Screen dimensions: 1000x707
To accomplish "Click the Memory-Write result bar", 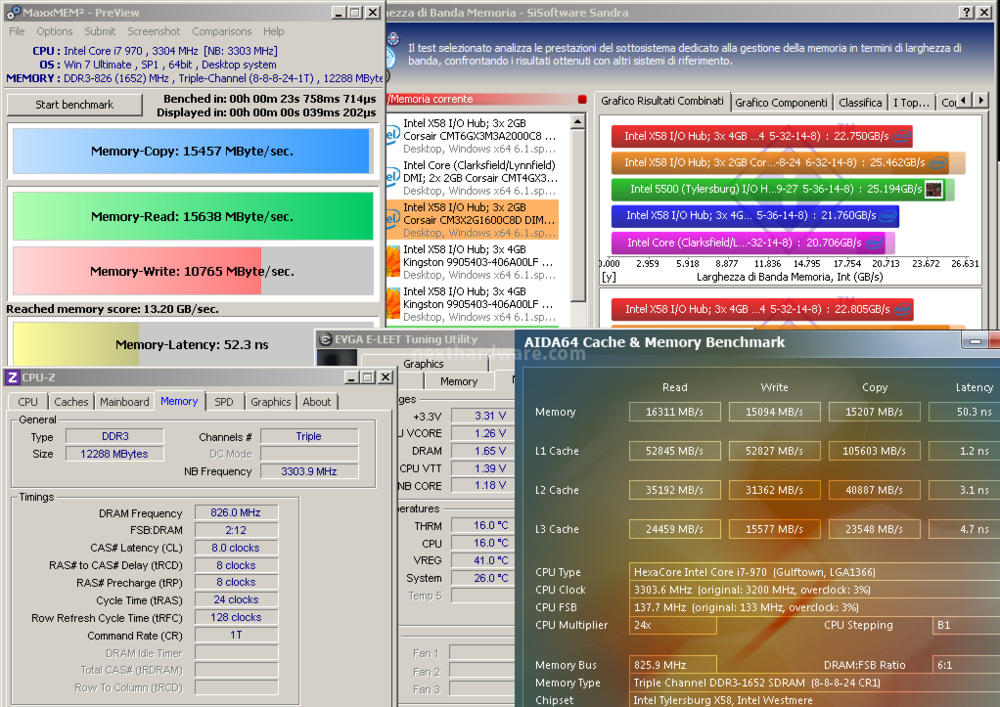I will 193,271.
